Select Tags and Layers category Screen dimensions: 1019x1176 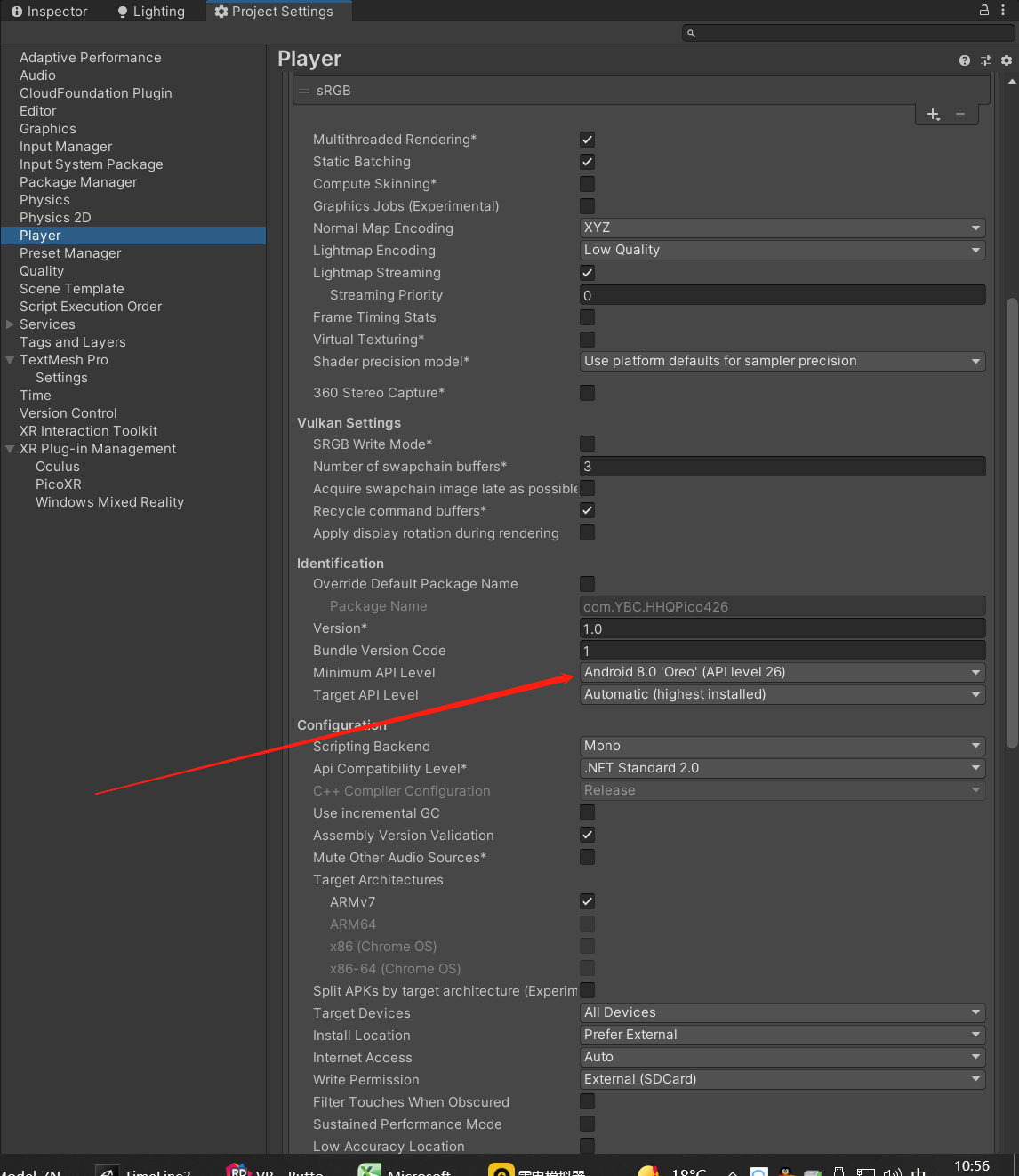tap(73, 342)
